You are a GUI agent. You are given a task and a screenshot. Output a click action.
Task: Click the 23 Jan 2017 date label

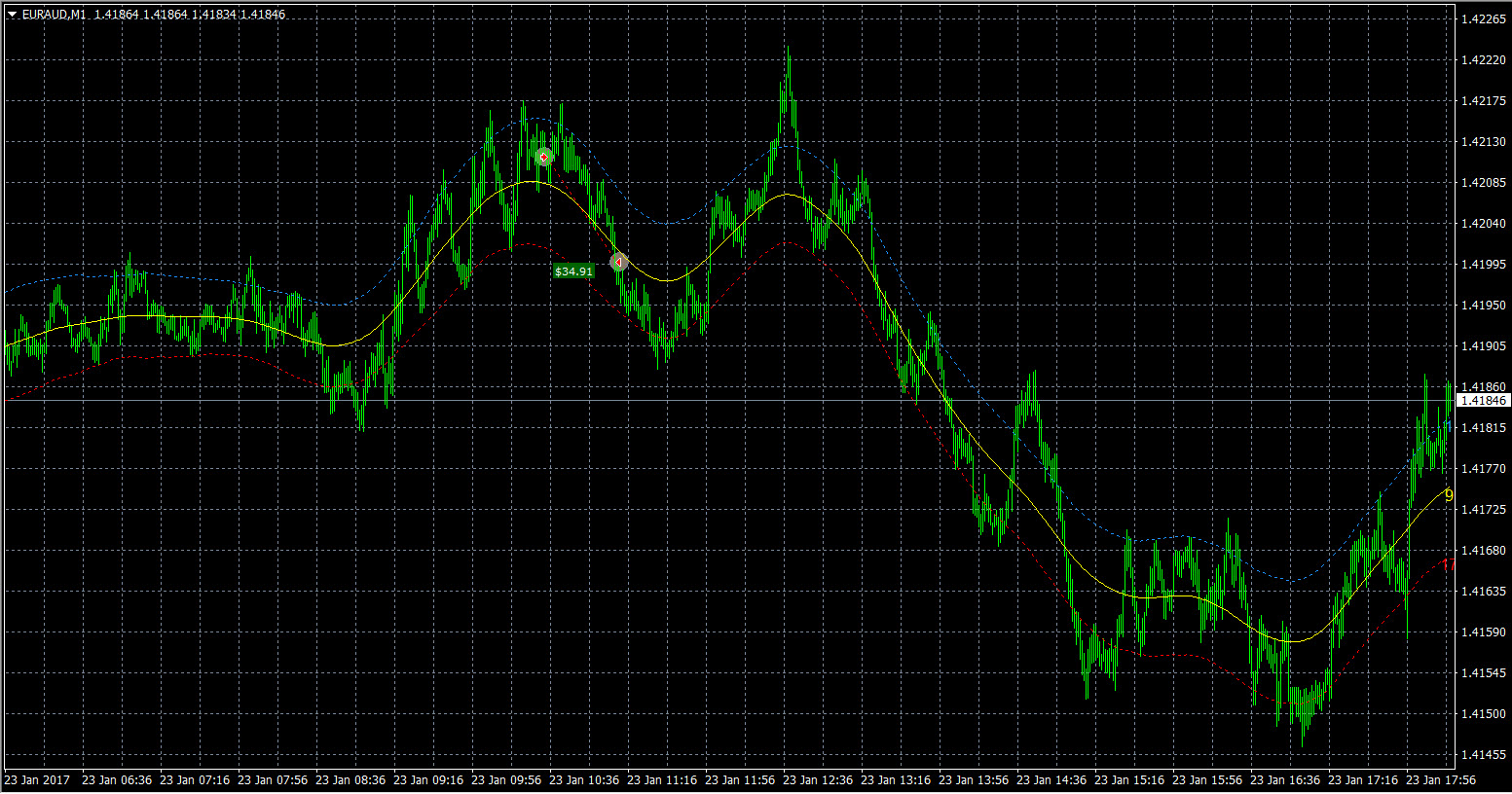pos(36,780)
